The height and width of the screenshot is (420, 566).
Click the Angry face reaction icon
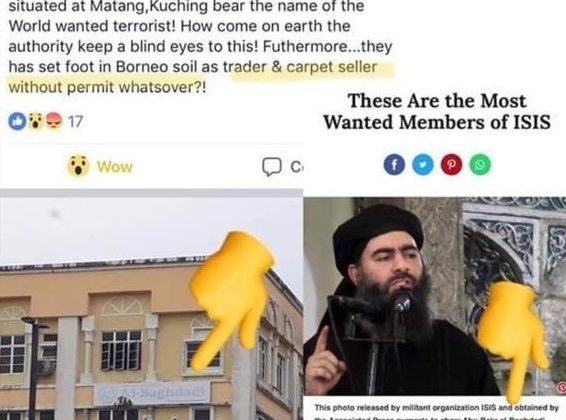[x=53, y=122]
